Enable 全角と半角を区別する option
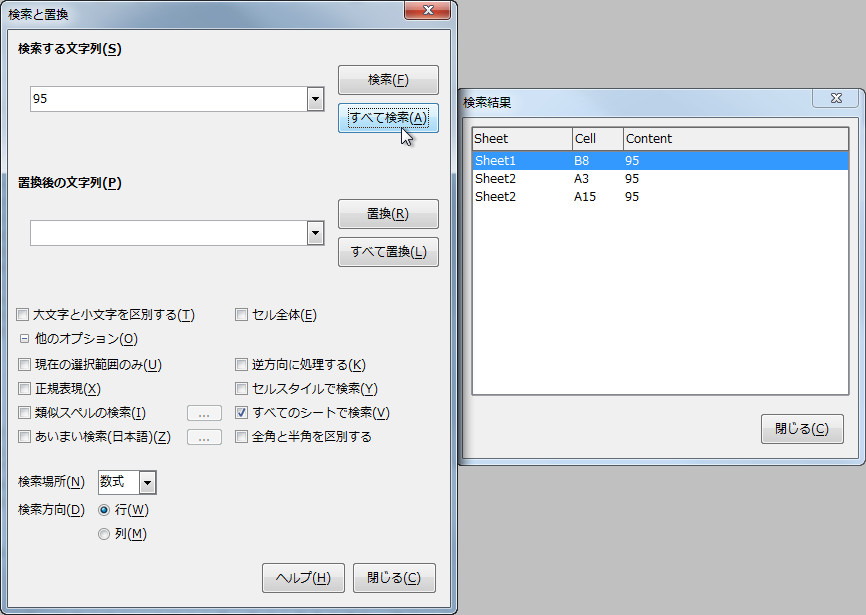Viewport: 866px width, 615px height. tap(241, 436)
